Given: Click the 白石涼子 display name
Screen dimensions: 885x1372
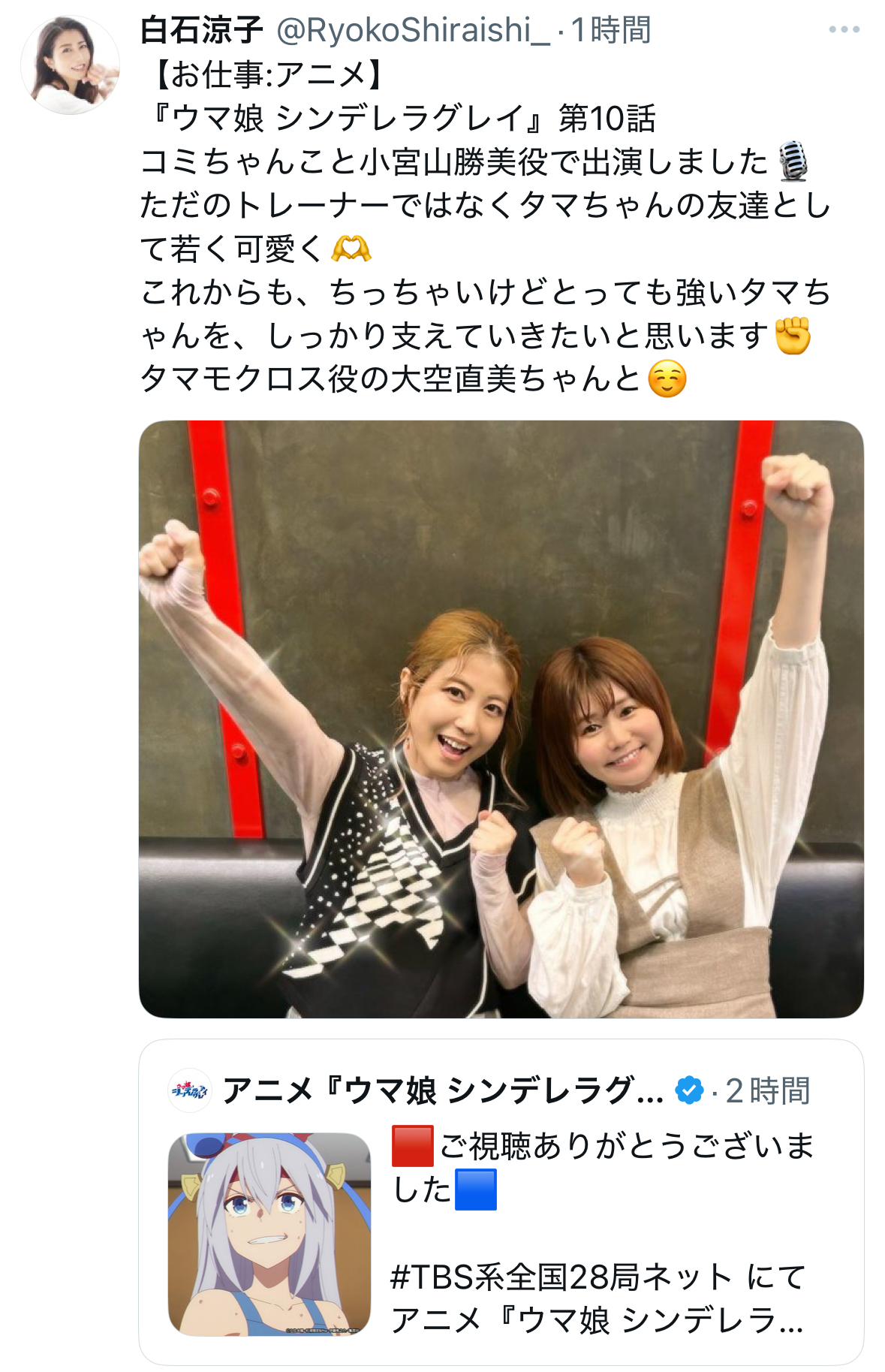Looking at the screenshot, I should coord(202,31).
